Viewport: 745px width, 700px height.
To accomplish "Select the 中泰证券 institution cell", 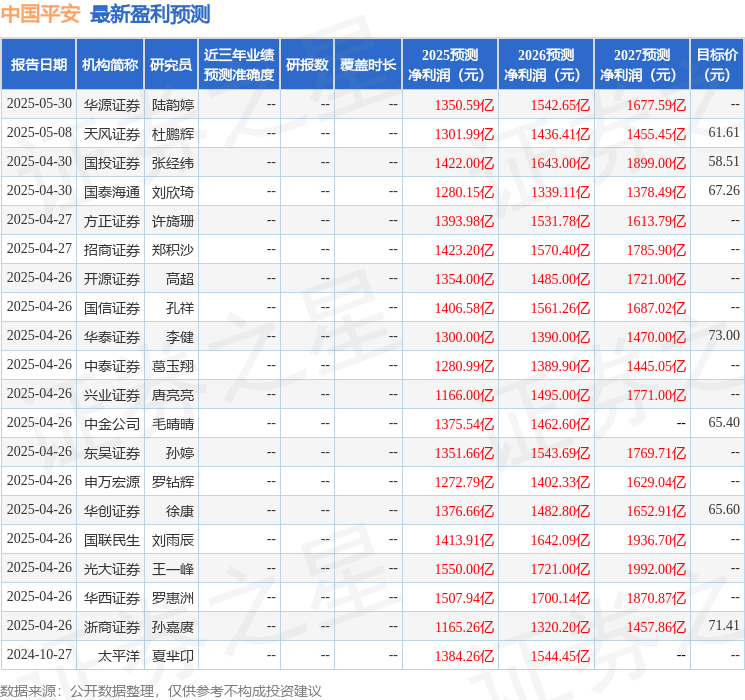I will click(112, 366).
